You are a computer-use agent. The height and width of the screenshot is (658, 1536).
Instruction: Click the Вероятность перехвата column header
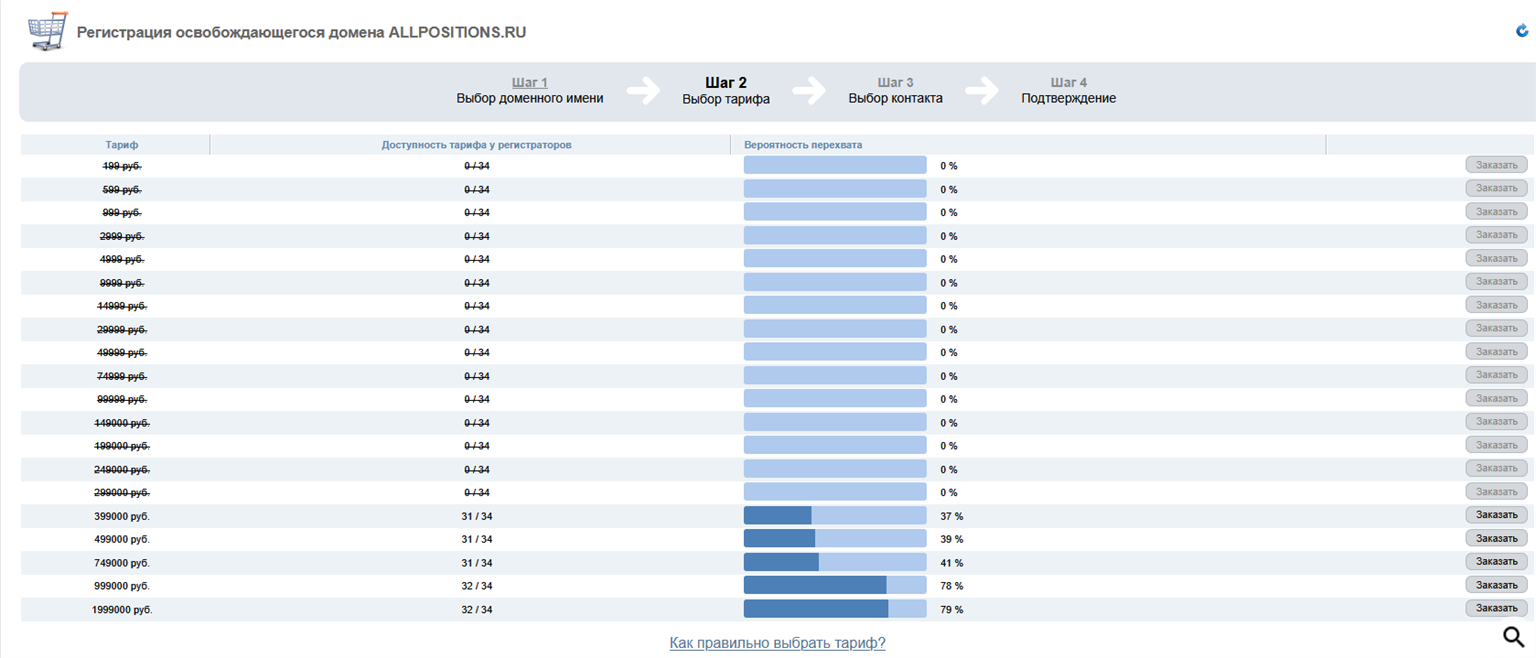(803, 145)
